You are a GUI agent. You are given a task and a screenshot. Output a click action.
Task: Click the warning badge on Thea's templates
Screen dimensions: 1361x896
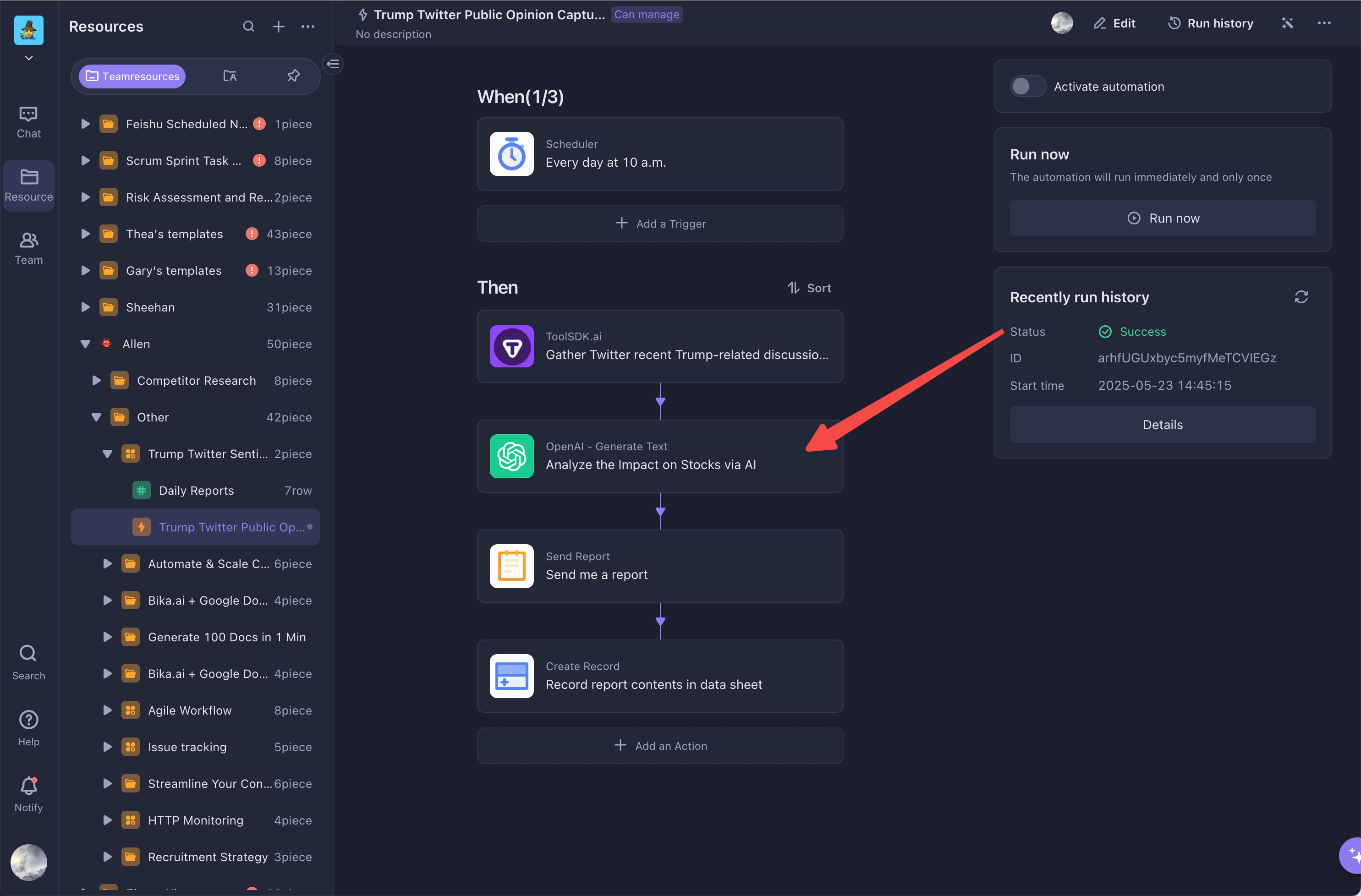(252, 234)
